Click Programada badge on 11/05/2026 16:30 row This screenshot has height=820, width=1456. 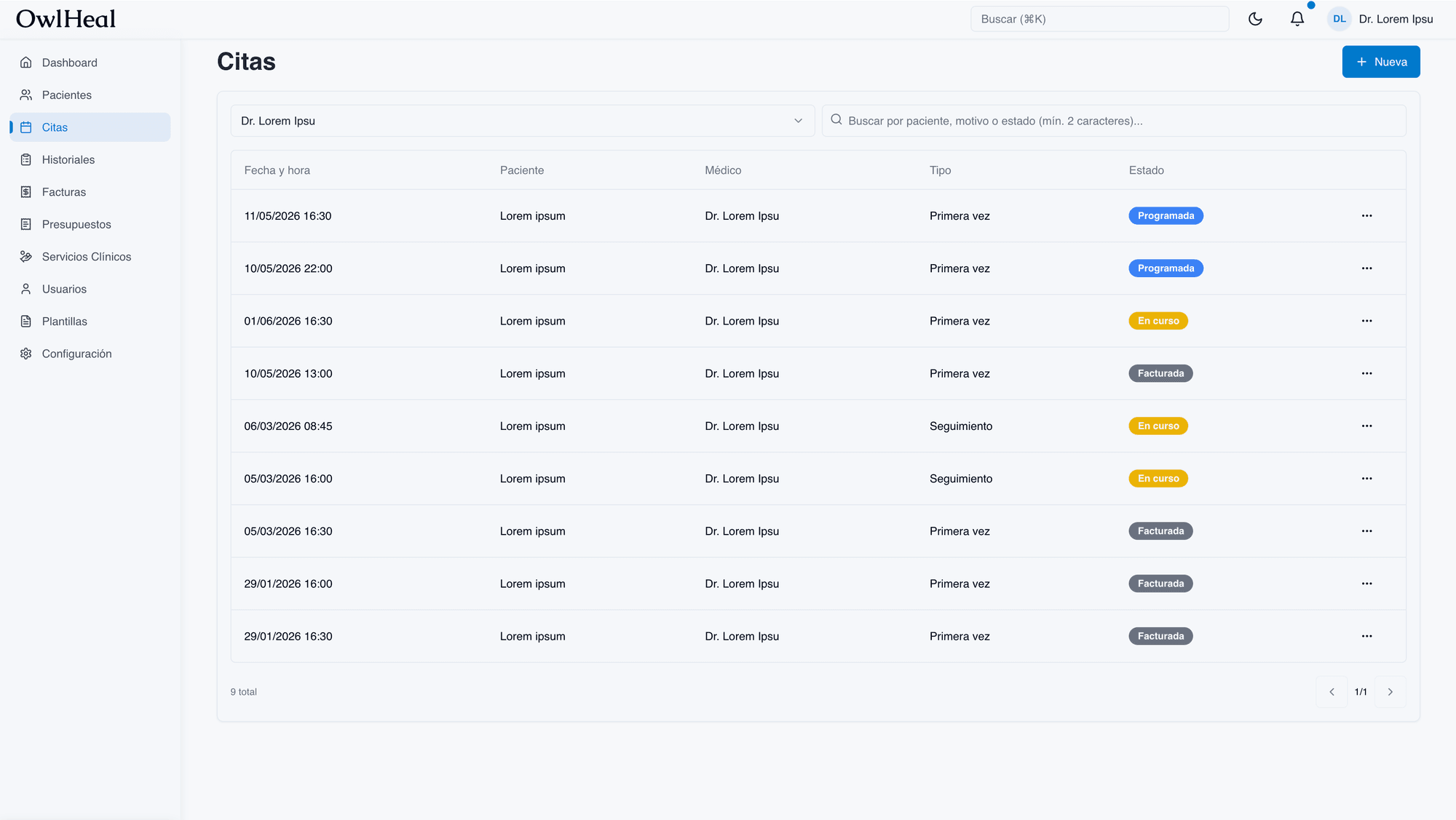click(x=1166, y=216)
